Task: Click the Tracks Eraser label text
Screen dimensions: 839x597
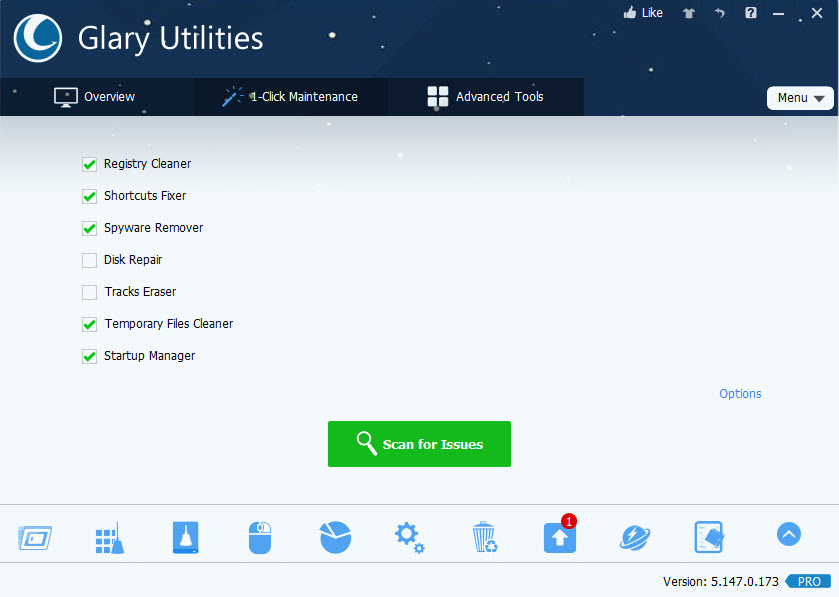Action: (x=140, y=292)
